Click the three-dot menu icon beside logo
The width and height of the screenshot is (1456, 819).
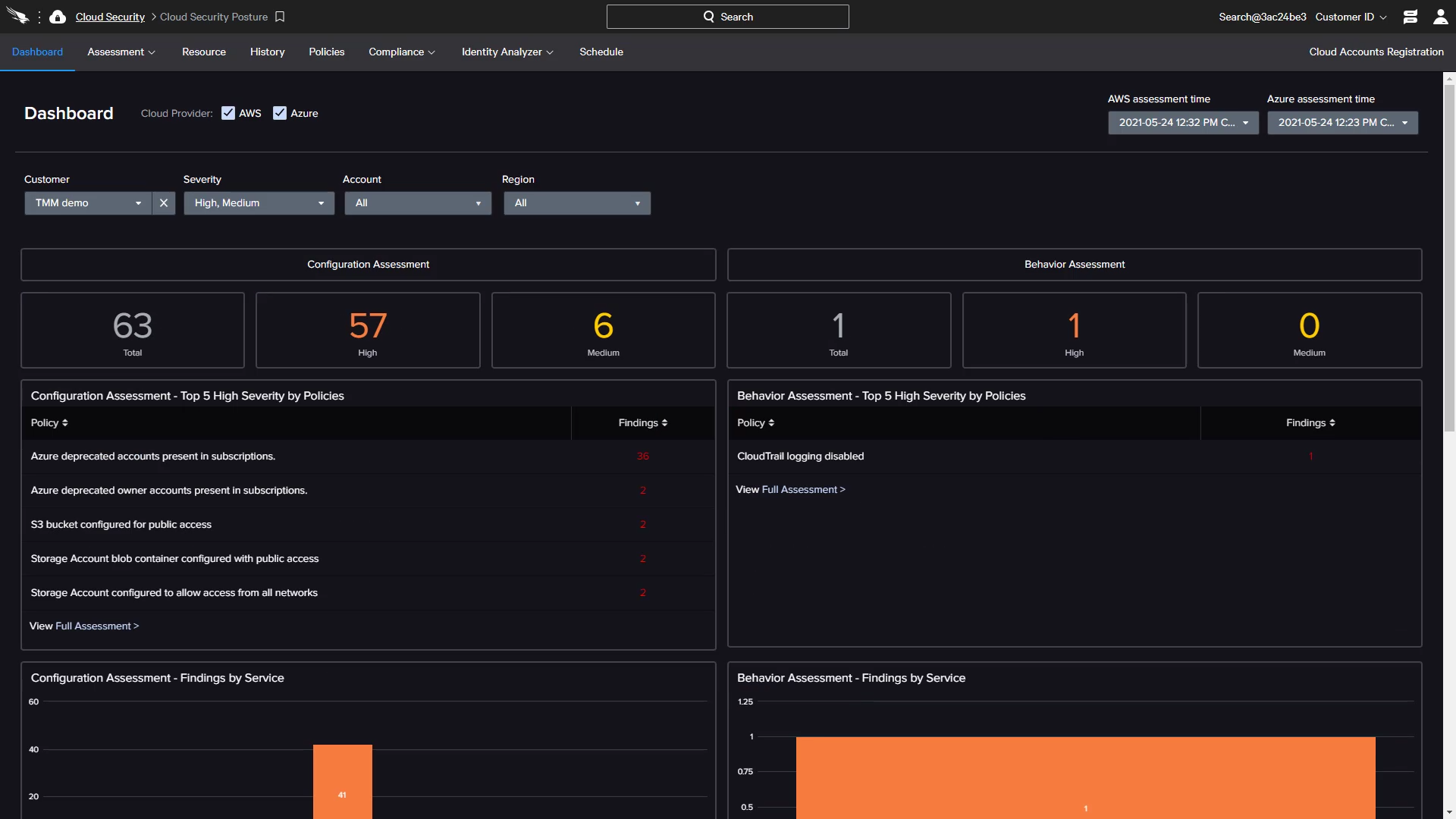pos(39,17)
